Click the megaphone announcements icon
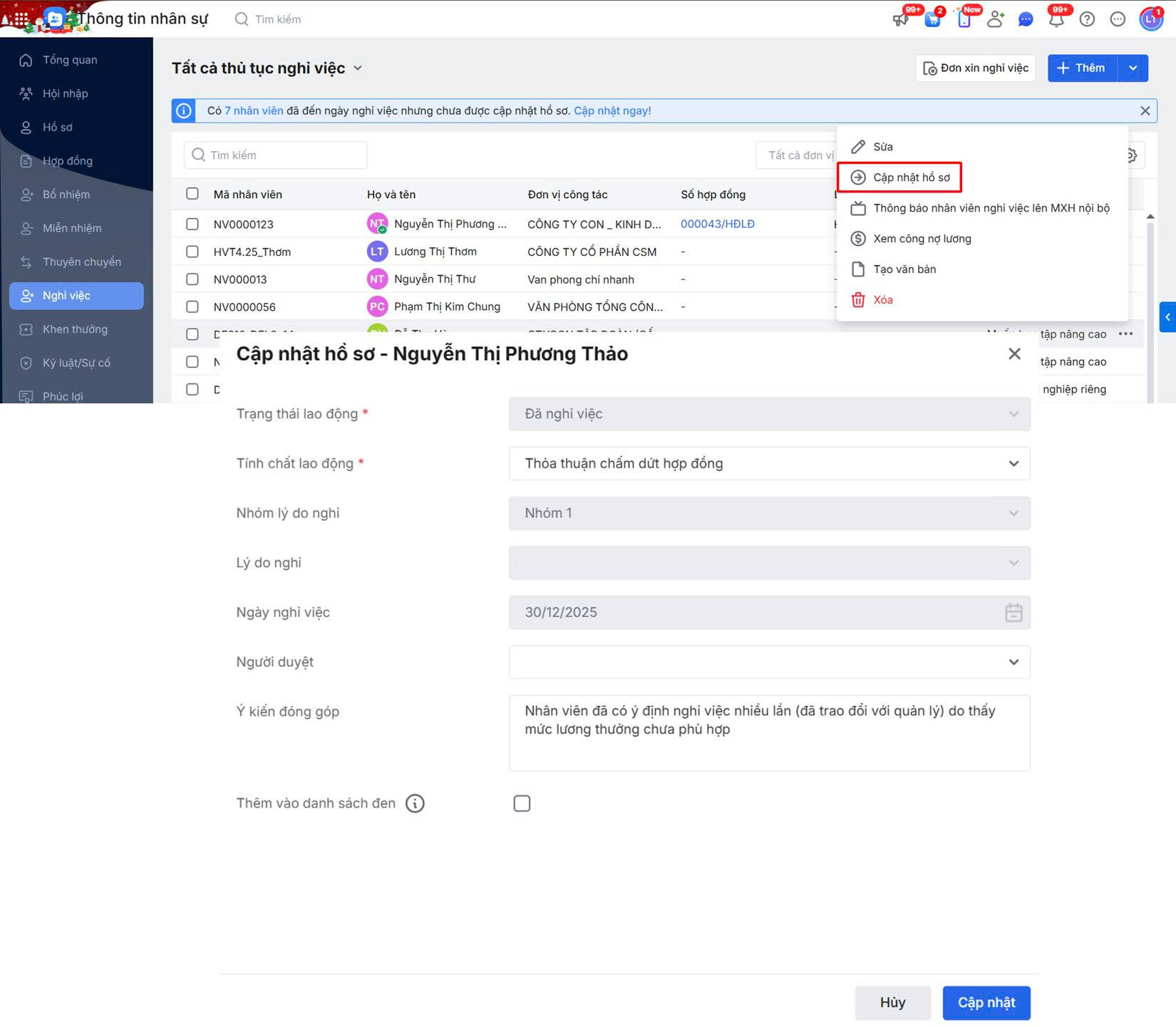Viewport: 1176px width, 1027px height. [901, 19]
